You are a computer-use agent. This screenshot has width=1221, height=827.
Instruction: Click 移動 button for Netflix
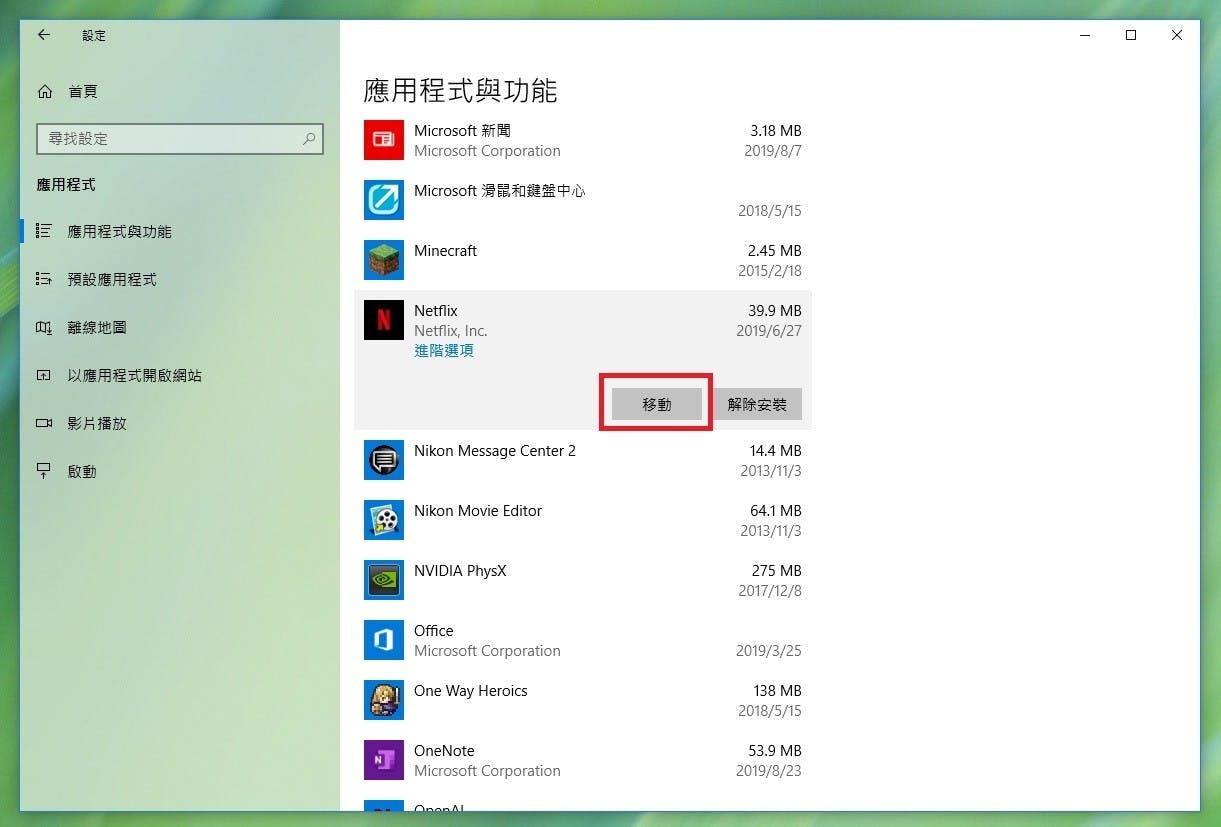coord(657,404)
